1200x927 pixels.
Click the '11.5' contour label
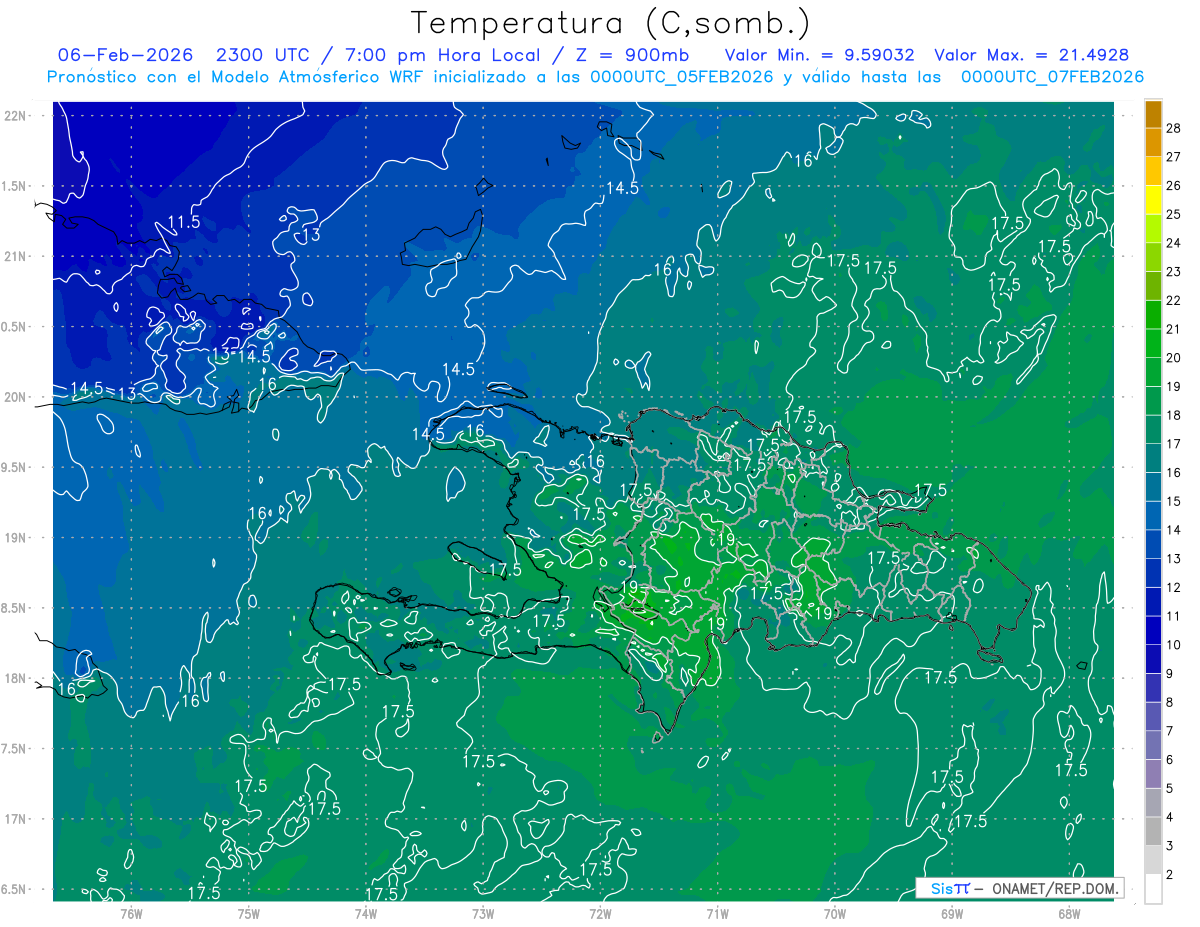pyautogui.click(x=183, y=222)
